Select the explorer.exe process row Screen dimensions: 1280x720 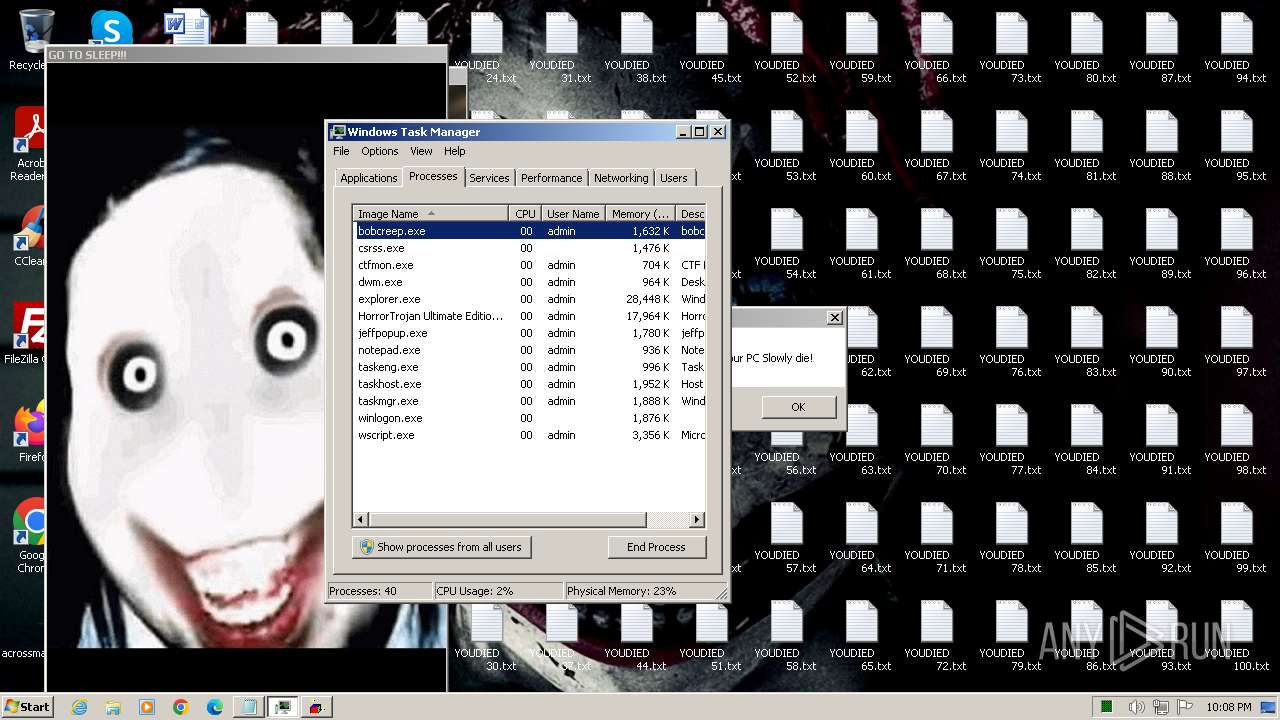(x=529, y=299)
